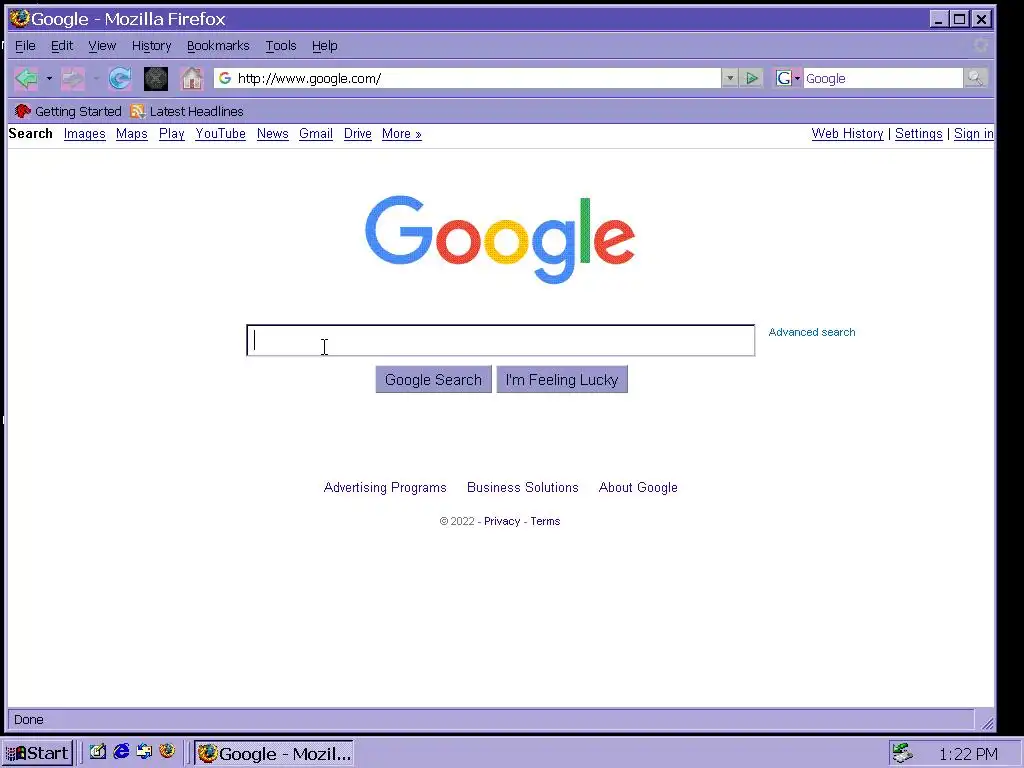Open the Gmail link
The width and height of the screenshot is (1024, 768).
(x=316, y=134)
